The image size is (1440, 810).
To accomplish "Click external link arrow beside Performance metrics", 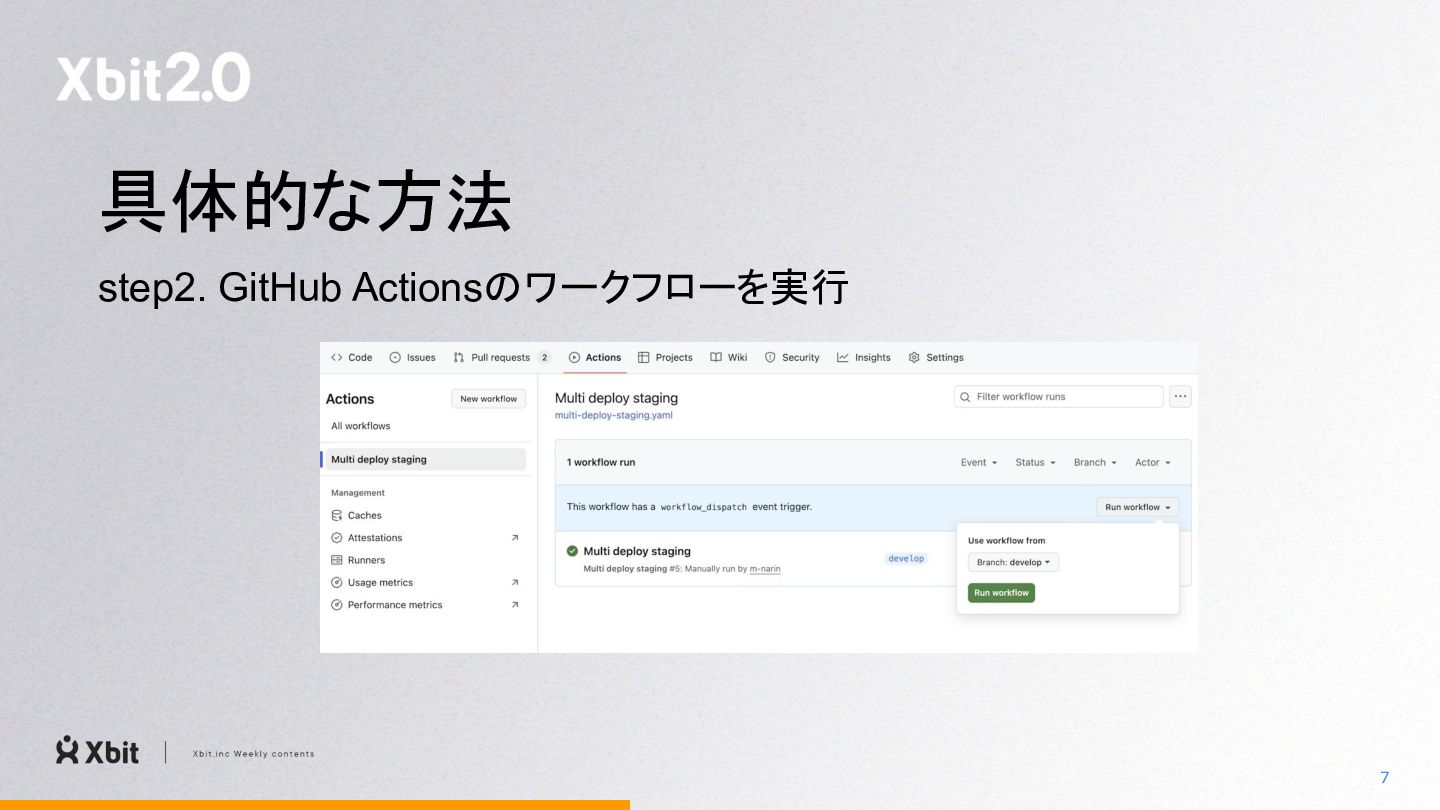I will 515,605.
